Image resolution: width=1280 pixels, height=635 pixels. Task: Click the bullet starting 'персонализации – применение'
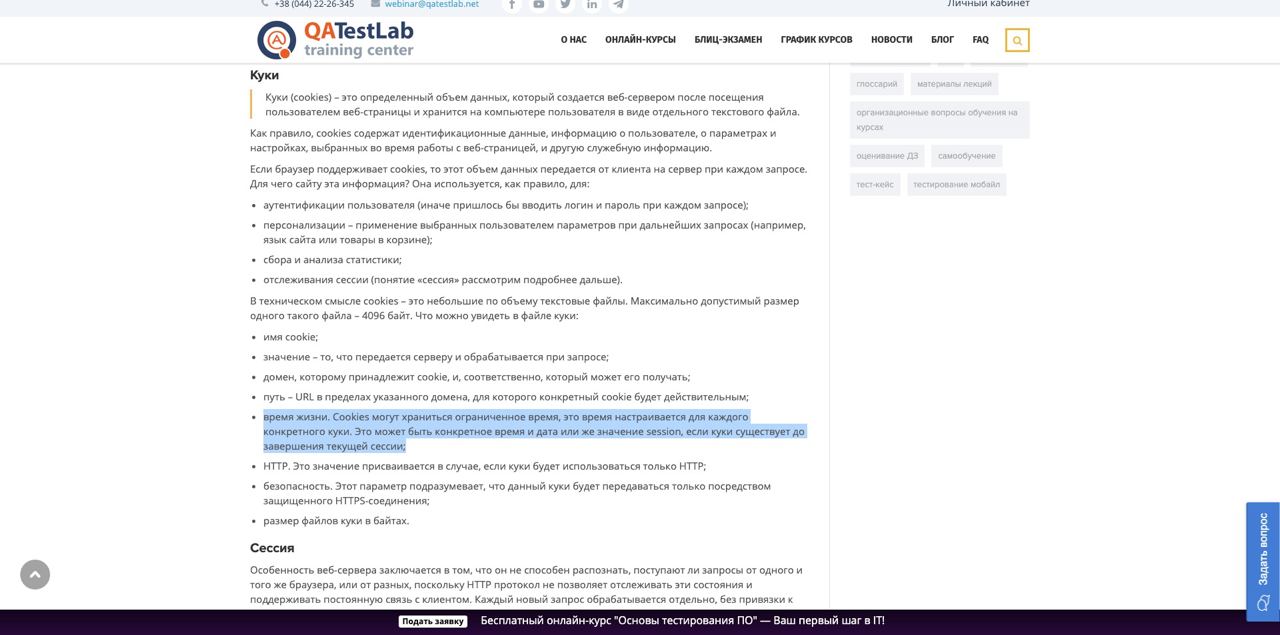tap(534, 232)
